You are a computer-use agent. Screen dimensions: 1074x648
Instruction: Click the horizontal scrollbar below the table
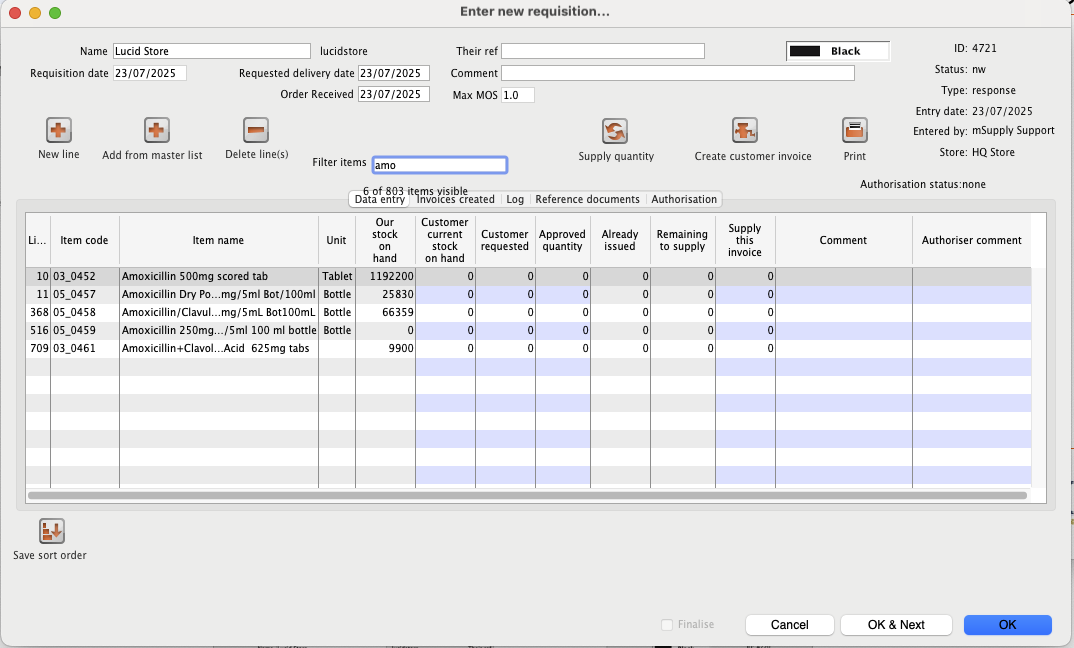tap(527, 495)
